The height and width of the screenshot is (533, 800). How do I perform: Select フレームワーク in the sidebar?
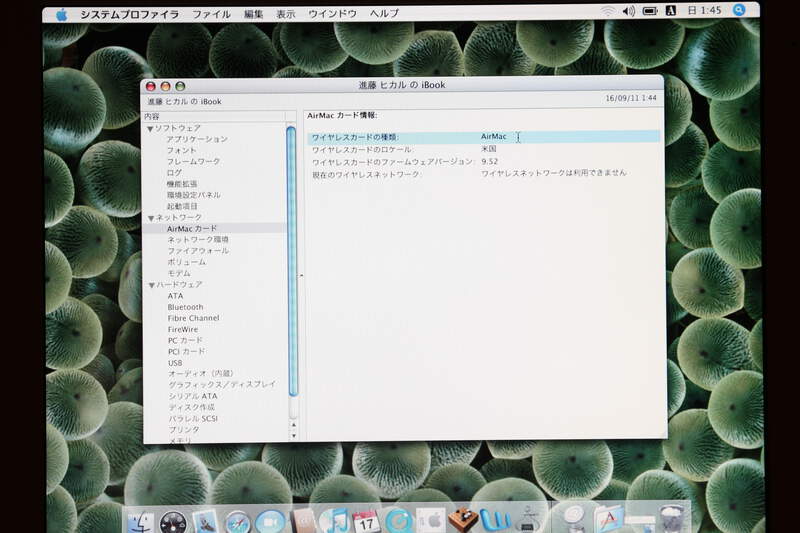193,162
